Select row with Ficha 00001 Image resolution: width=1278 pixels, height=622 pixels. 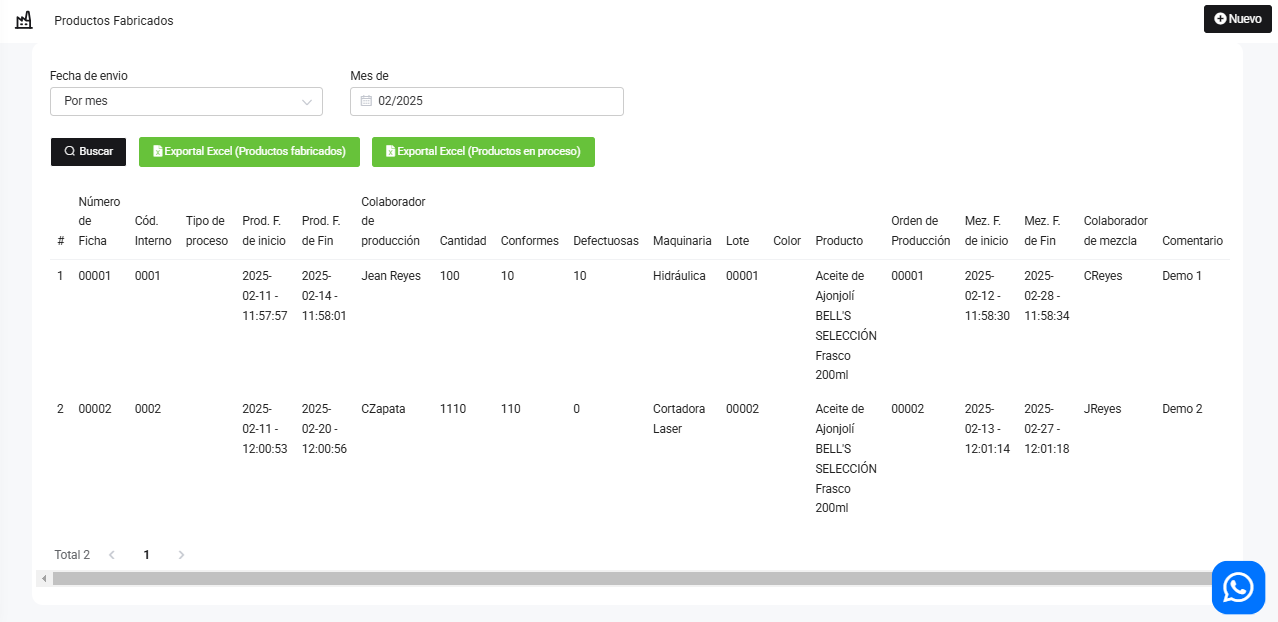pos(95,276)
